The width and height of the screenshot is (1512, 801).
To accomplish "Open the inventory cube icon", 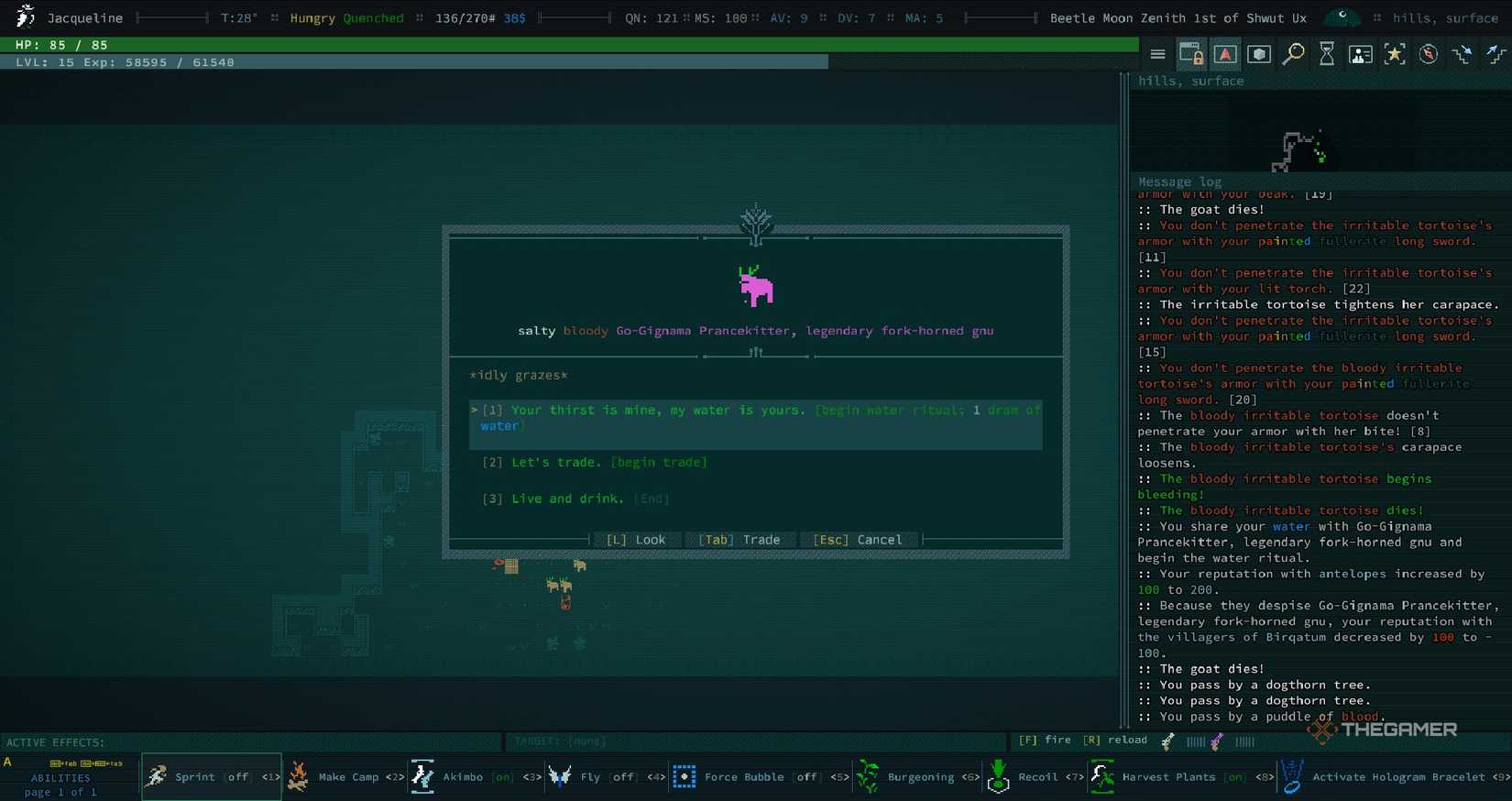I will click(1259, 54).
